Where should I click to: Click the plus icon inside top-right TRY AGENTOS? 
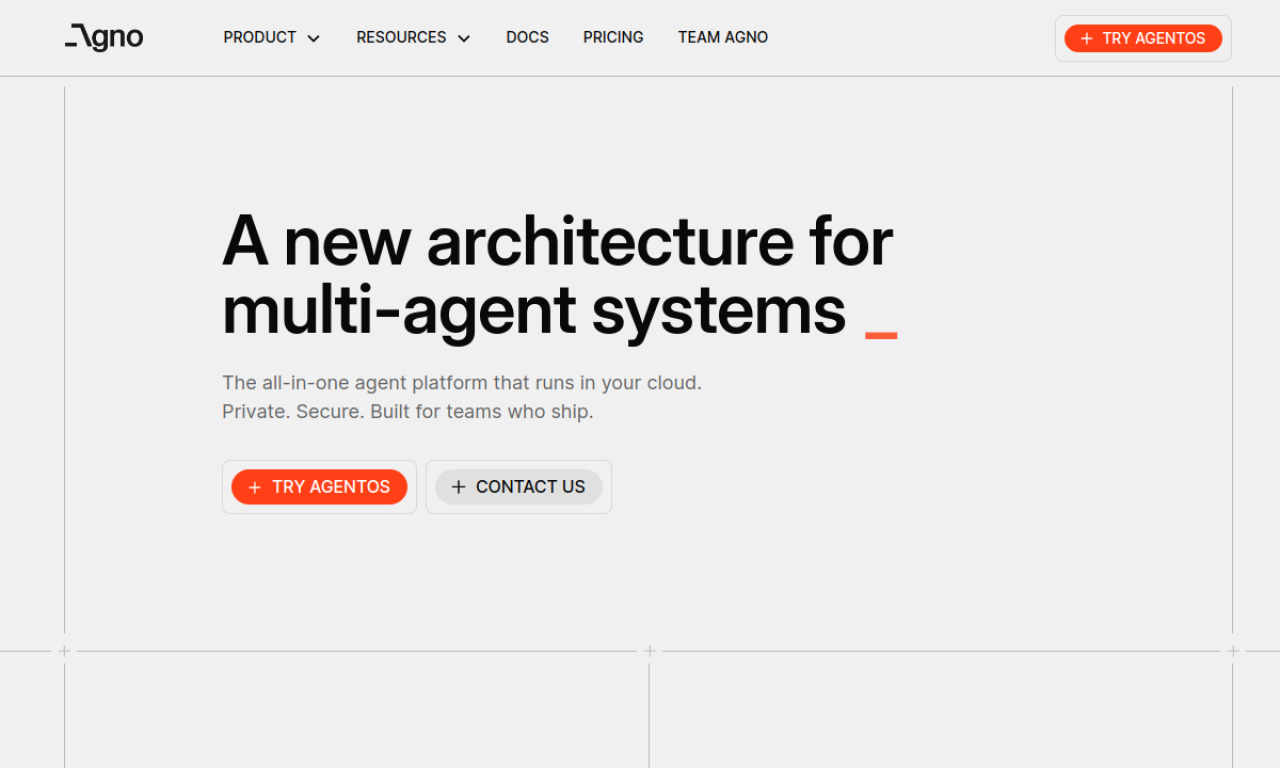1085,38
